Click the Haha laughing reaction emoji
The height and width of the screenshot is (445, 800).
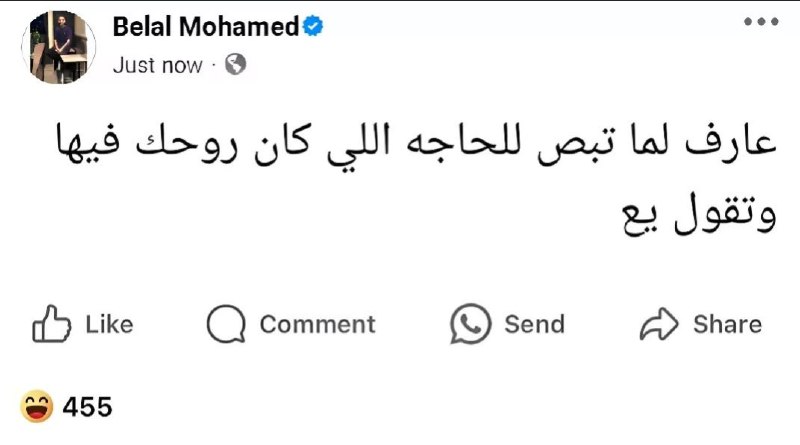point(36,406)
